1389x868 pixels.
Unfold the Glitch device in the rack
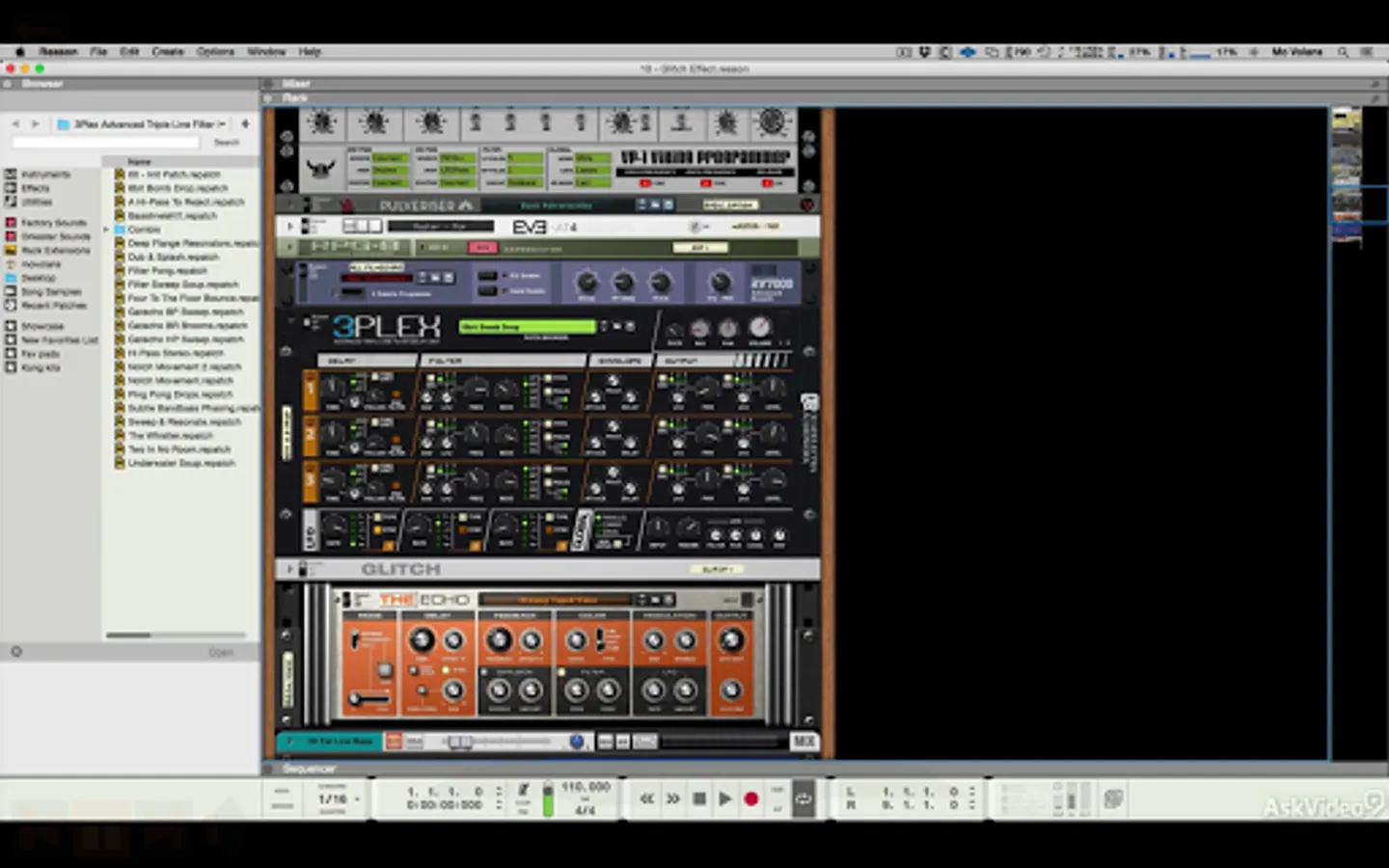(288, 569)
